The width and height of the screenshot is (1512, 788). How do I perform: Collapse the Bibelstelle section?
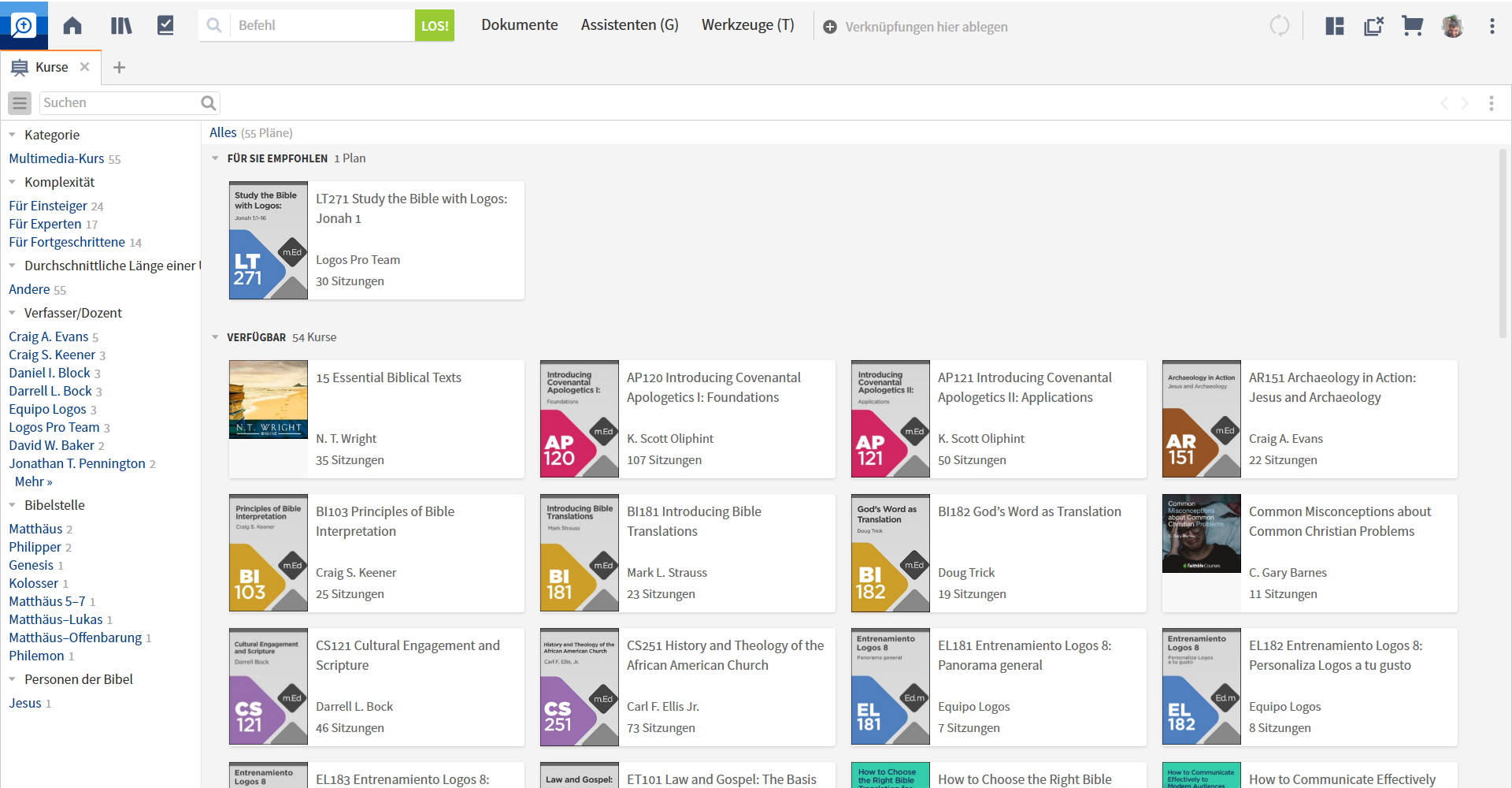pos(12,505)
